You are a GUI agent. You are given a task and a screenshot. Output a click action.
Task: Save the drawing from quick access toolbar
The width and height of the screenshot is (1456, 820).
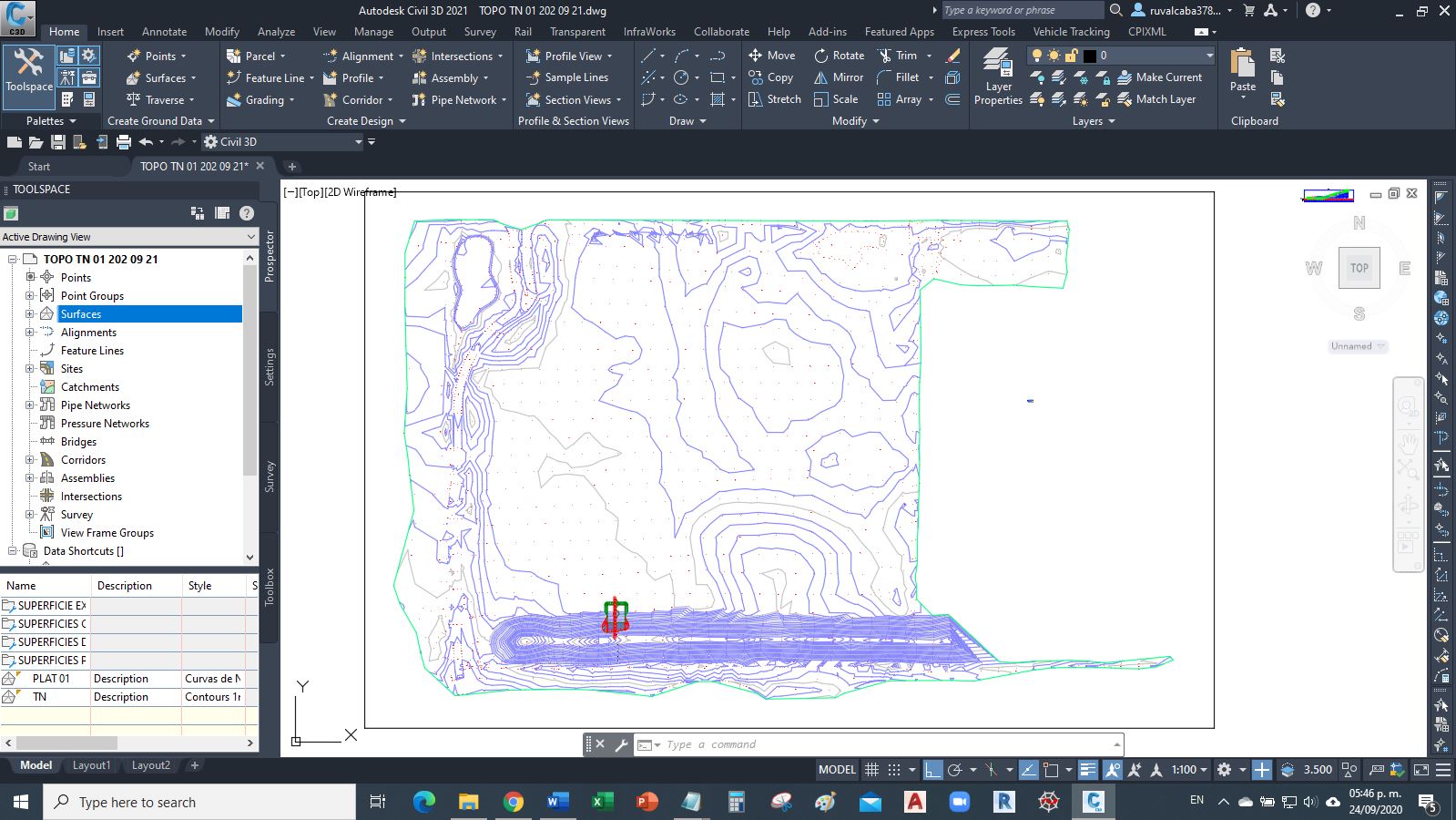point(57,142)
